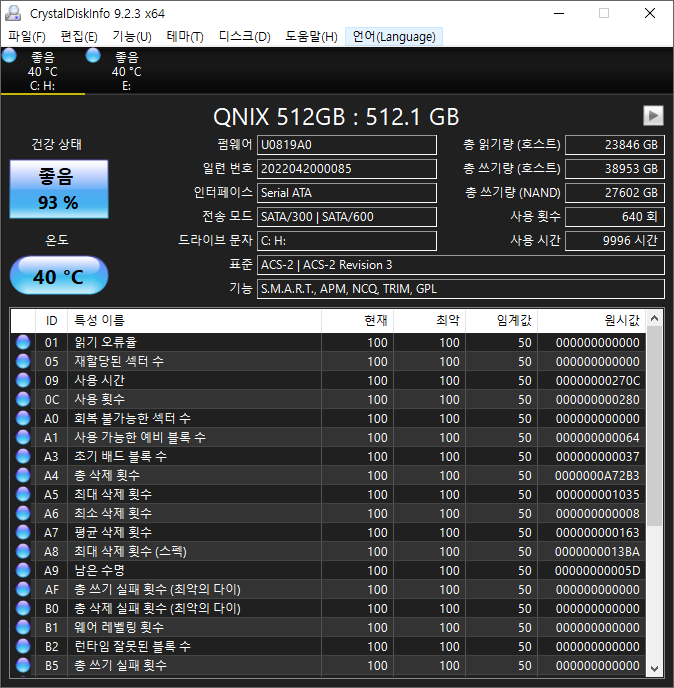Click the ACS-2 Revision 3 standard field
Viewport: 674px width, 688px height.
461,265
